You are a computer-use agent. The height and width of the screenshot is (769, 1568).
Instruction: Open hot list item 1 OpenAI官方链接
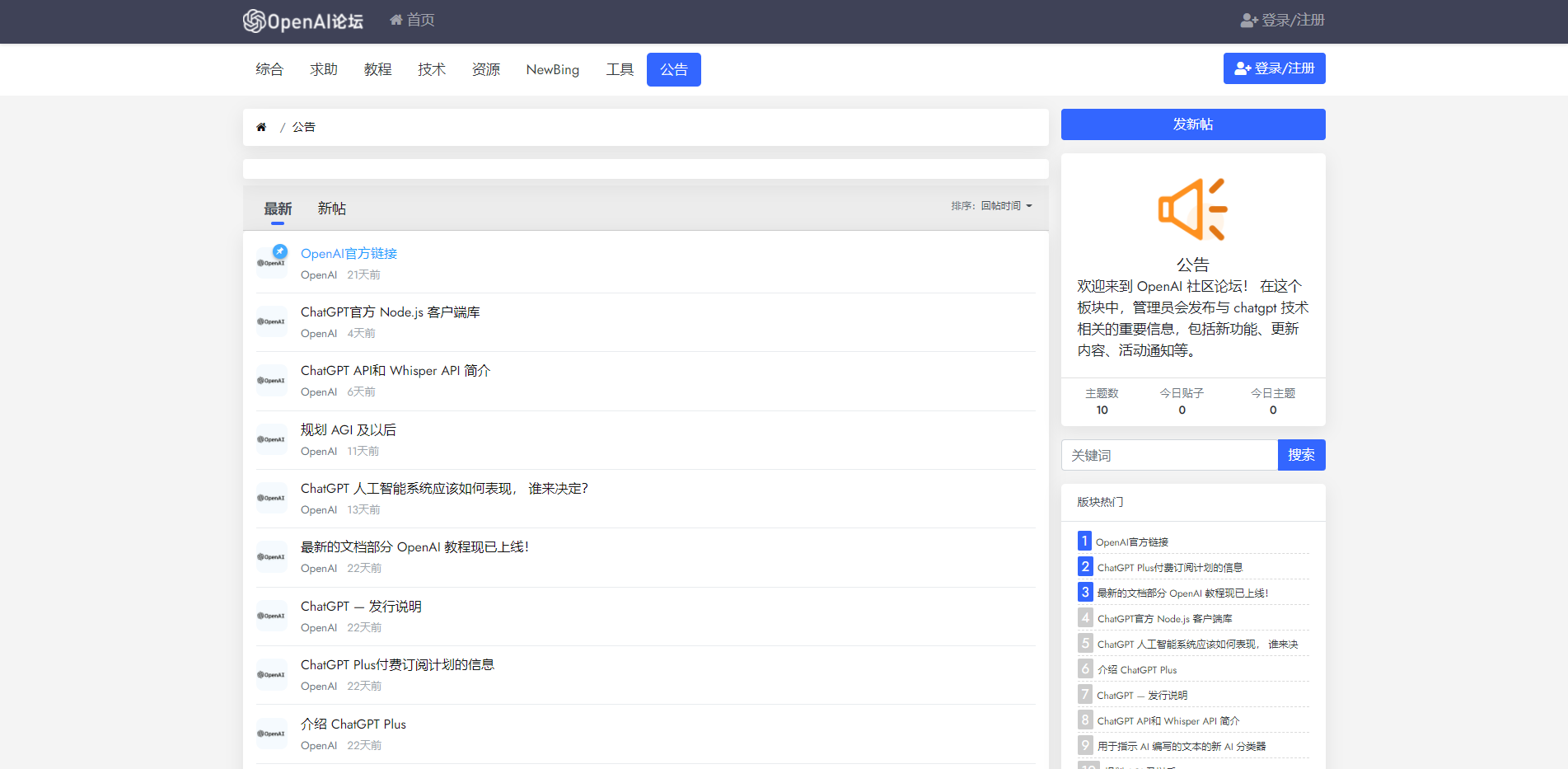(1132, 542)
